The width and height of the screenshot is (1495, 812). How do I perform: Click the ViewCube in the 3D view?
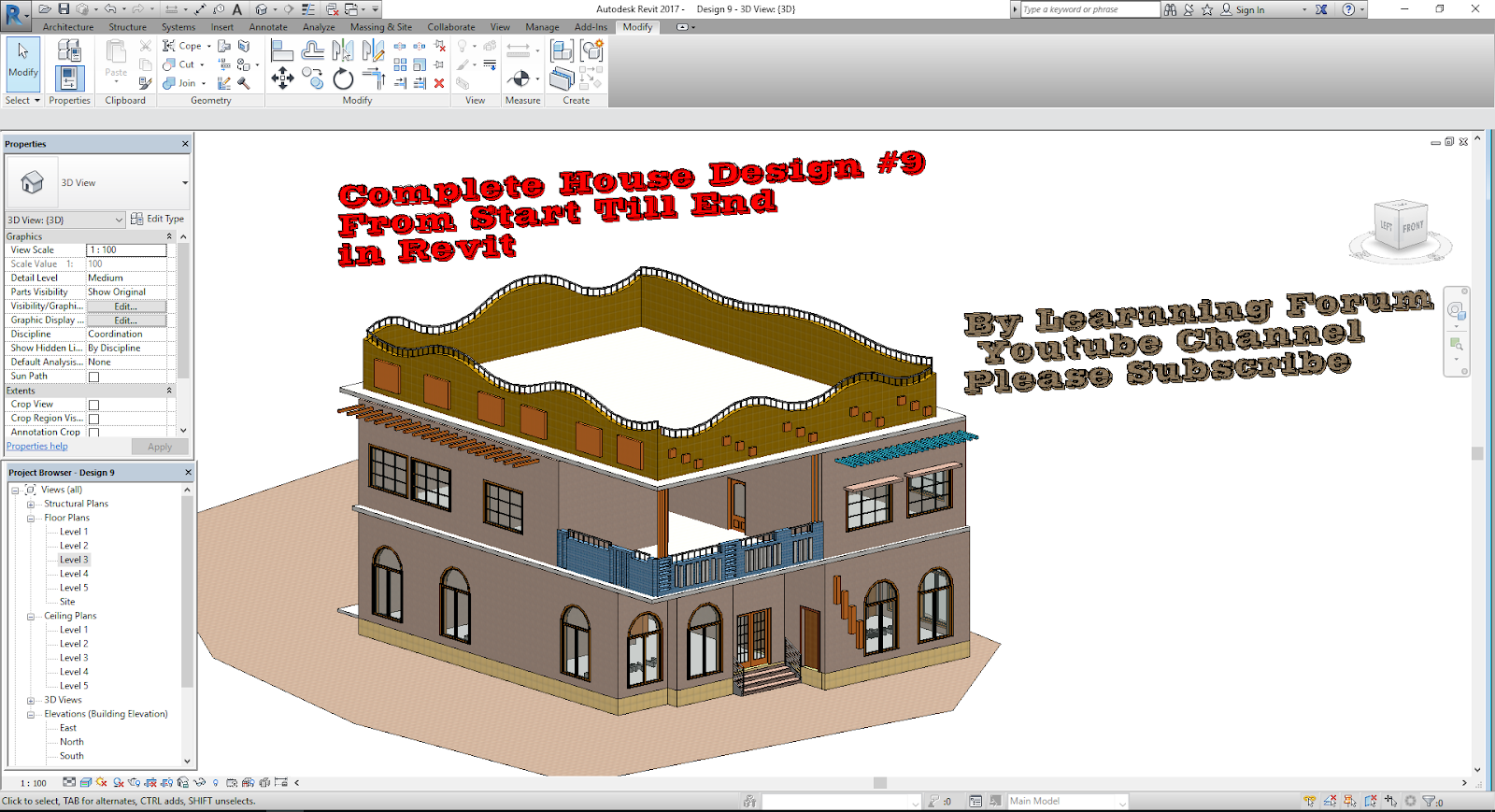coord(1401,226)
